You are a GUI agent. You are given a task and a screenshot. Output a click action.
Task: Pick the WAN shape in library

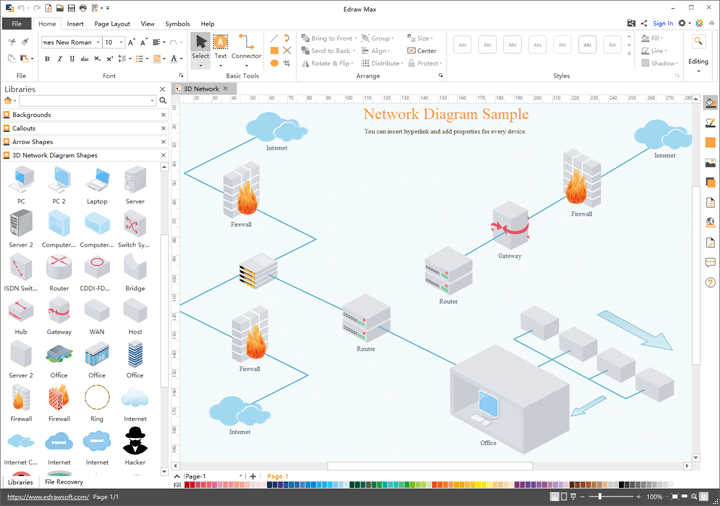tap(97, 315)
